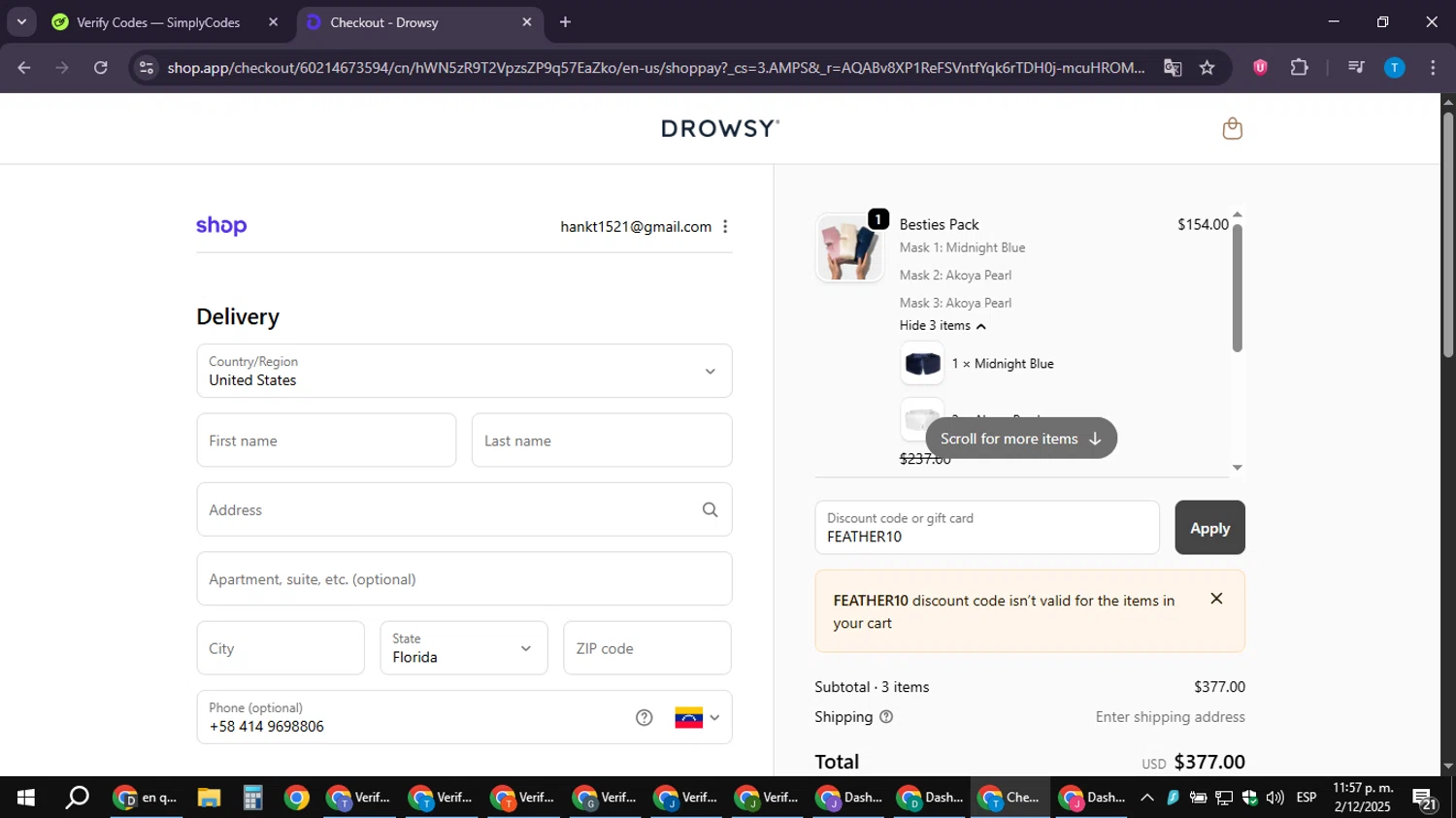The image size is (1456, 818).
Task: Open the taskbar clock and date
Action: point(1363,798)
